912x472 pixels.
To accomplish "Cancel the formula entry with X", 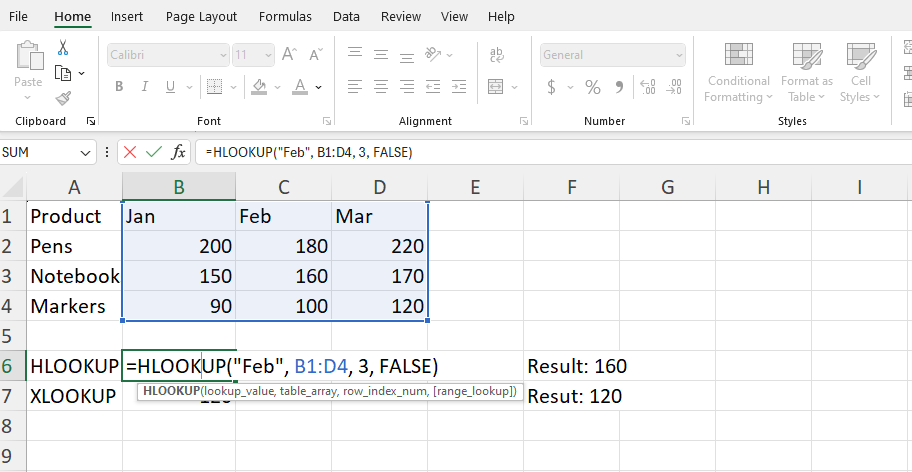I will click(x=129, y=152).
